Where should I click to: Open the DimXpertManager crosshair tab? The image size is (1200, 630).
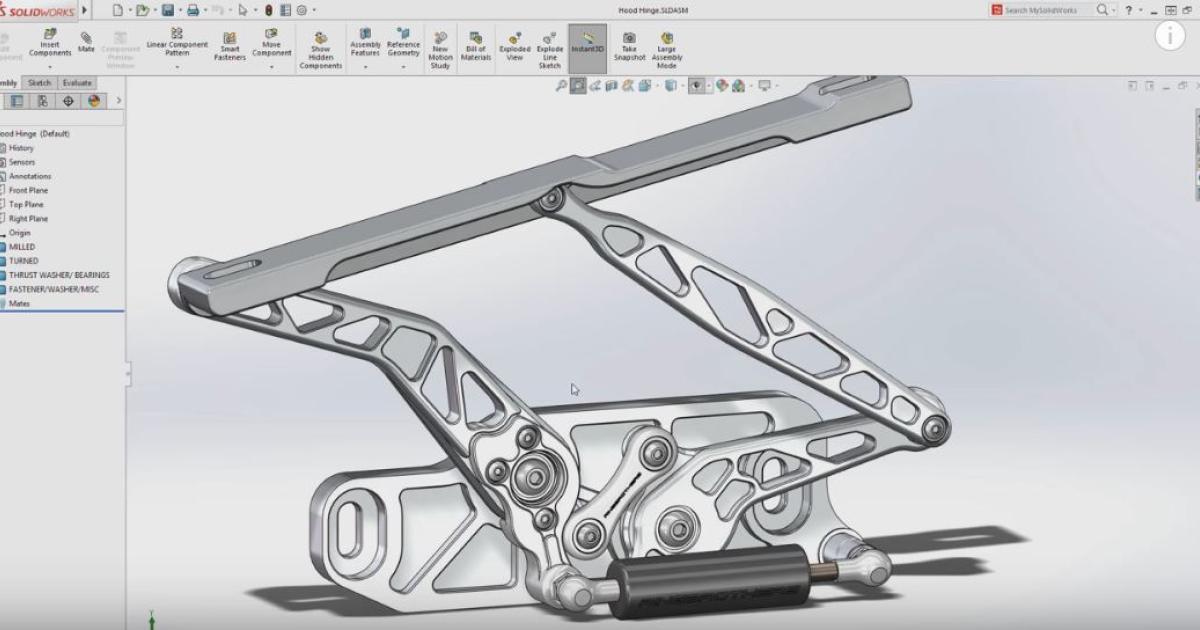[x=68, y=101]
